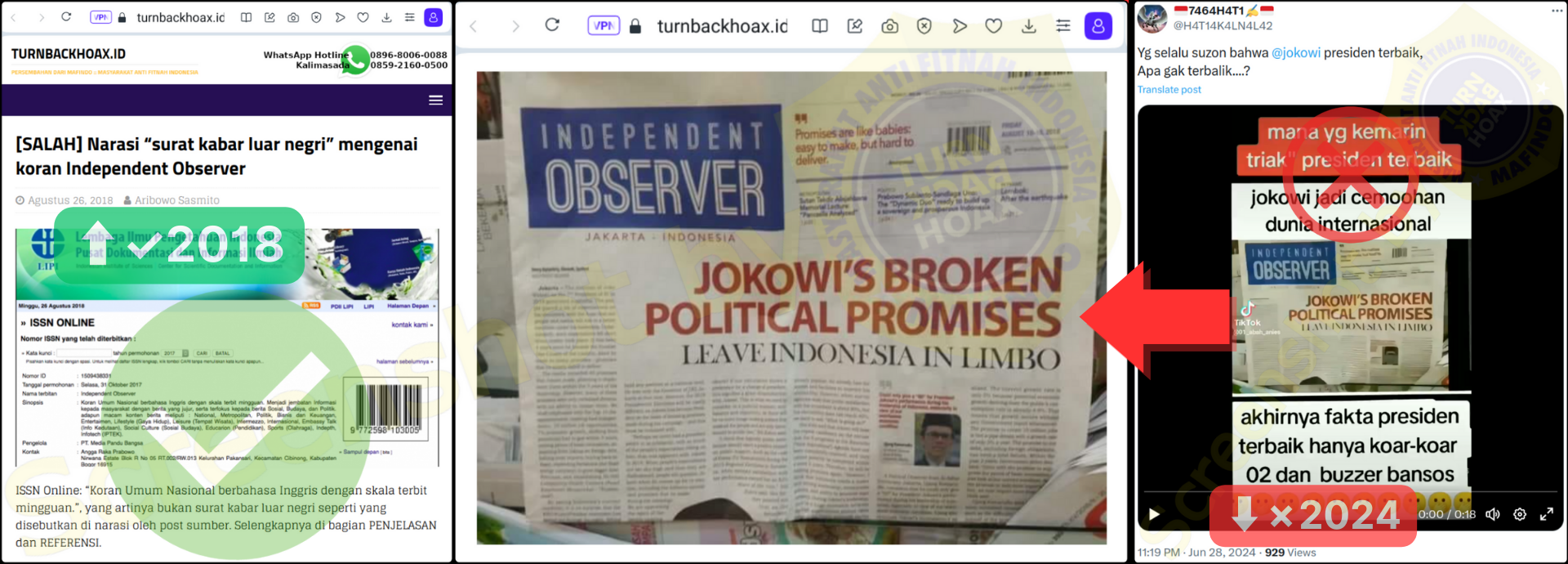Open video settings gear
Screen dimensions: 1568x564
tap(1520, 514)
